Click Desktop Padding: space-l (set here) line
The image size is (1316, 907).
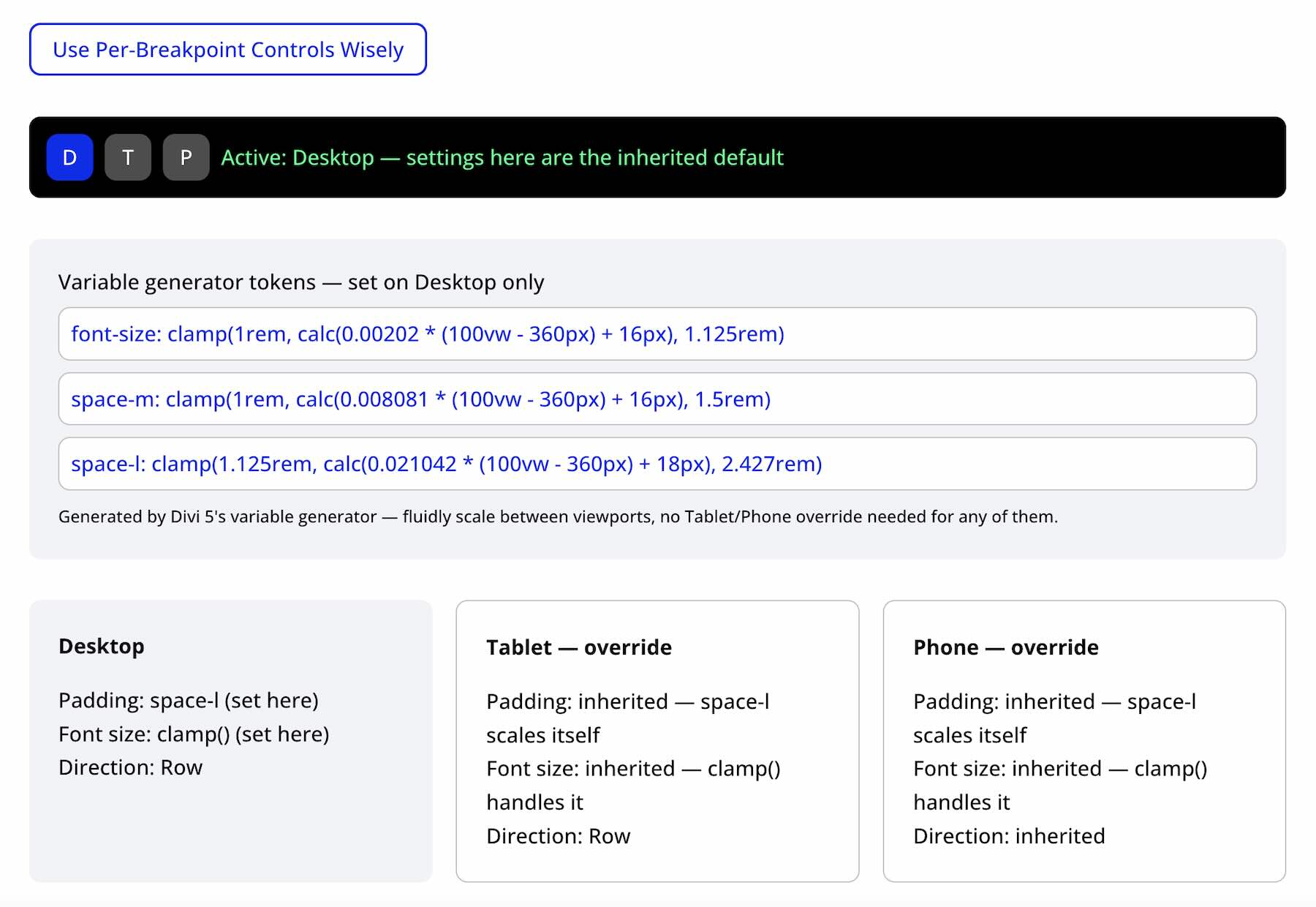[x=189, y=701]
